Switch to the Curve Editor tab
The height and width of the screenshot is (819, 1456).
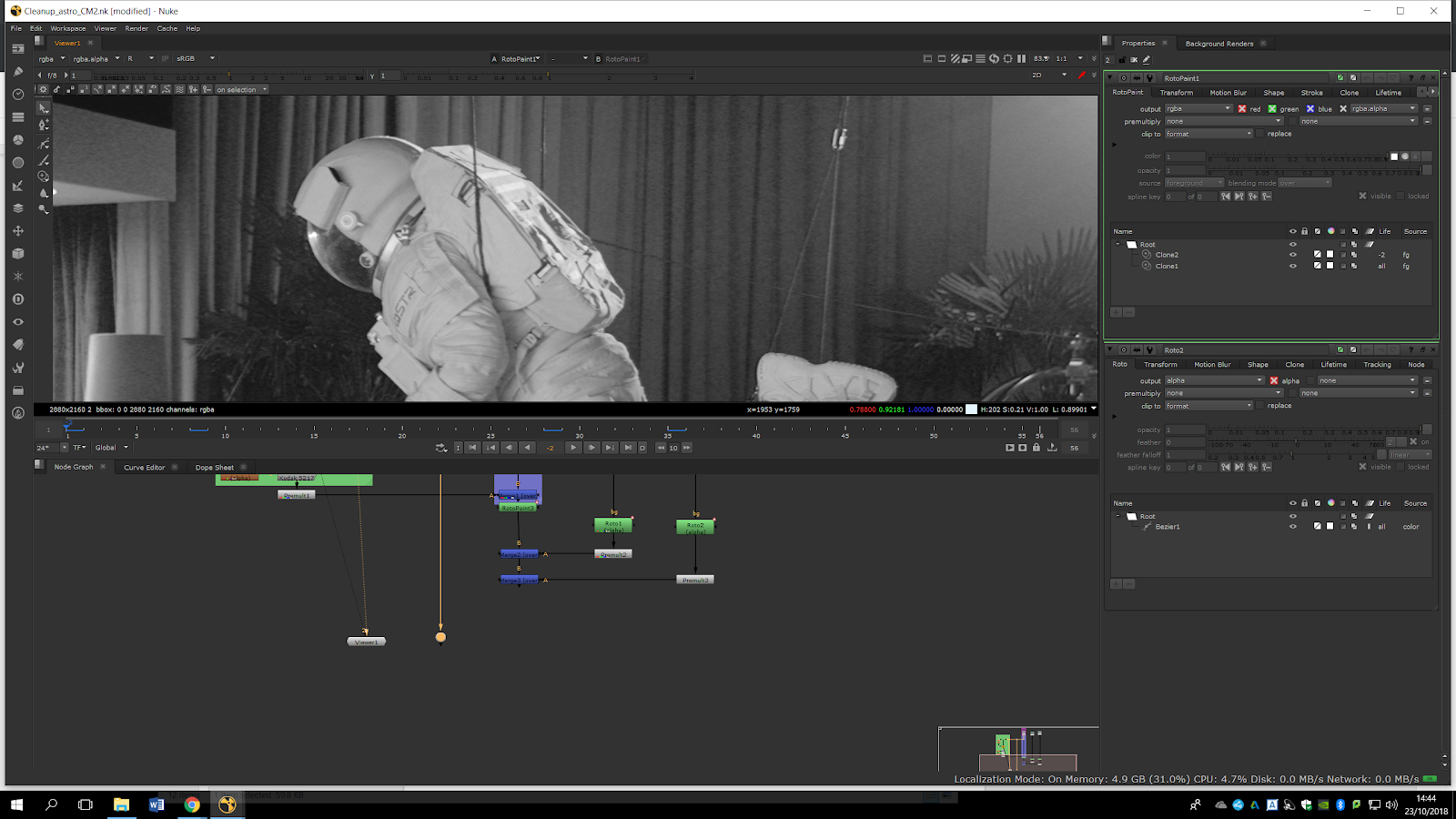pos(144,468)
